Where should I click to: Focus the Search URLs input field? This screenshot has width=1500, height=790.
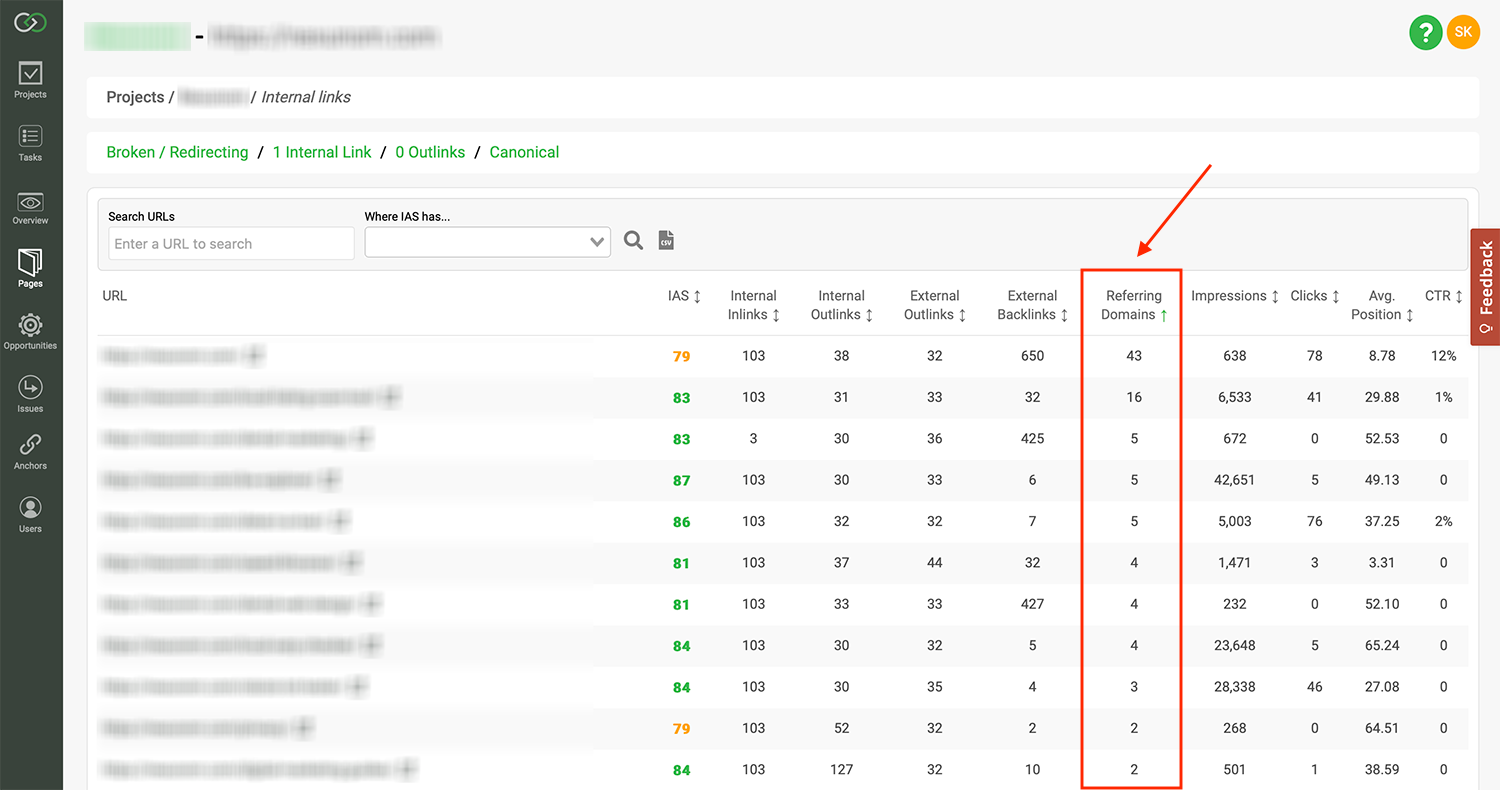pos(231,243)
